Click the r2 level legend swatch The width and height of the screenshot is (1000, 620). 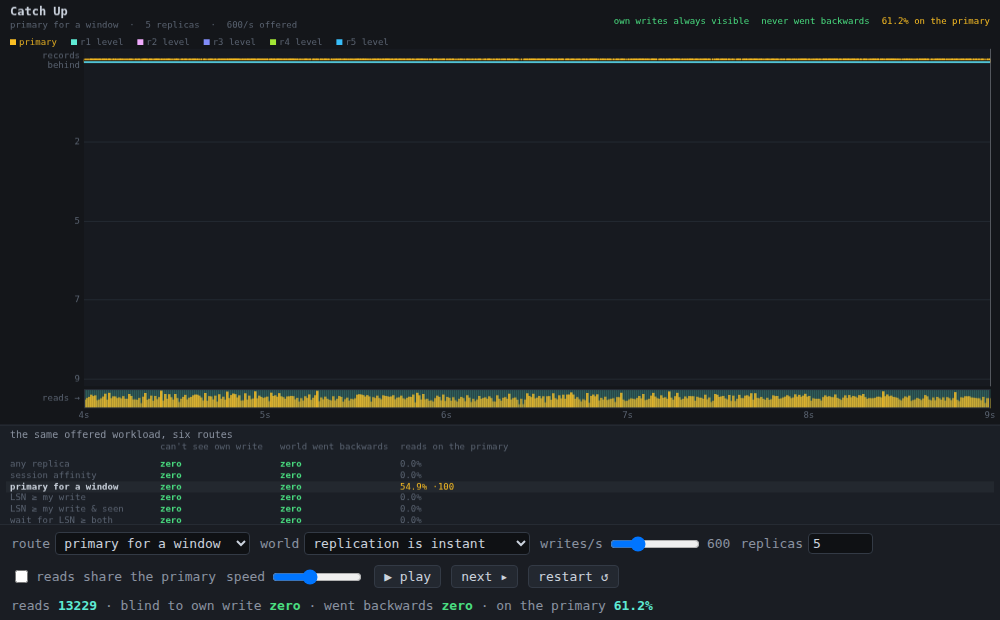(140, 42)
